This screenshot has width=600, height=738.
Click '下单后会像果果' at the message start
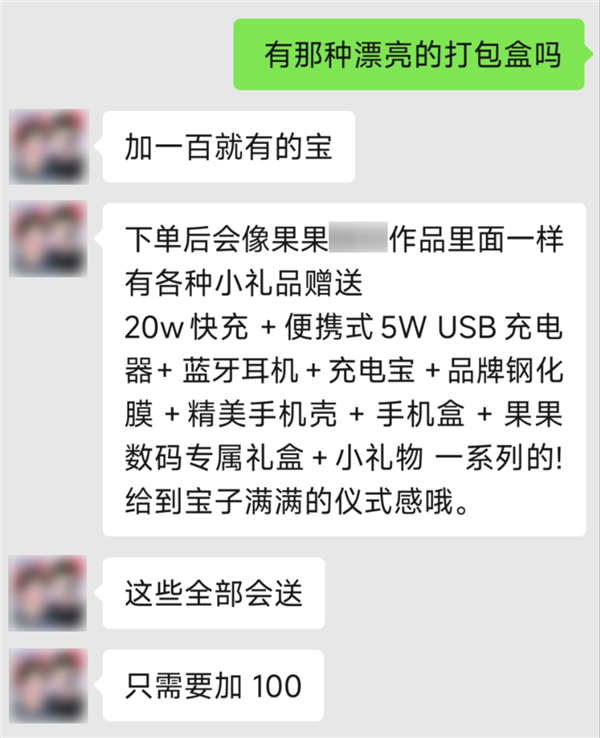[x=226, y=238]
